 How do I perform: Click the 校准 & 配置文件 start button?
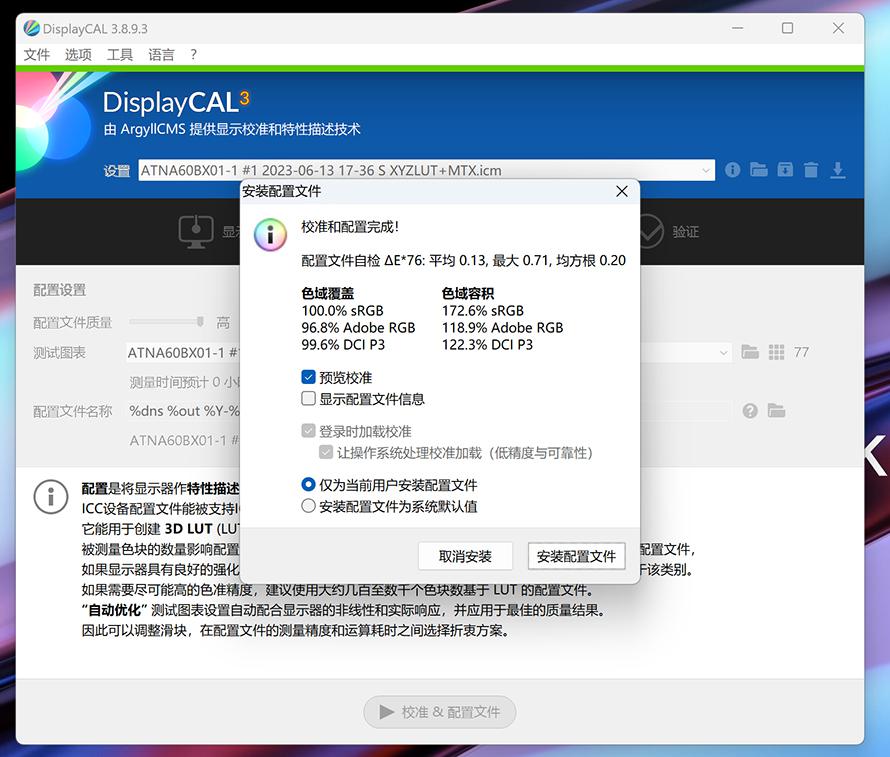click(440, 712)
